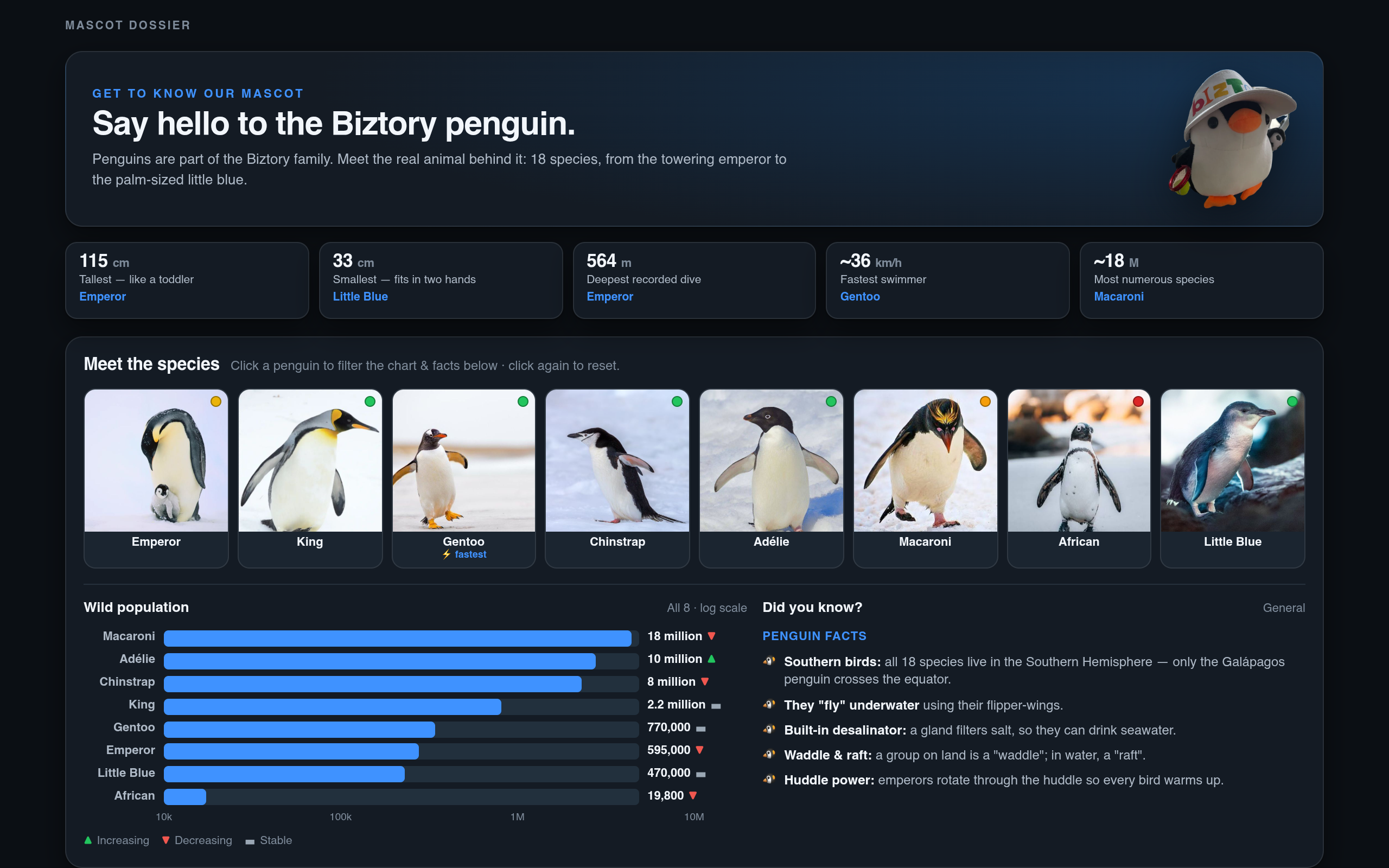Click the status dot on the Adélie card
Image resolution: width=1389 pixels, height=868 pixels.
(x=831, y=401)
